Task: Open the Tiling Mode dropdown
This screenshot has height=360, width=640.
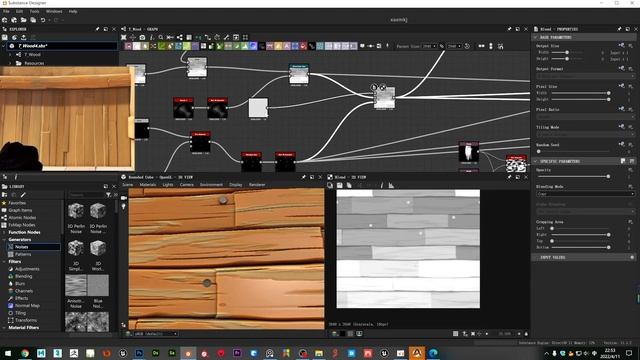Action: [x=585, y=134]
